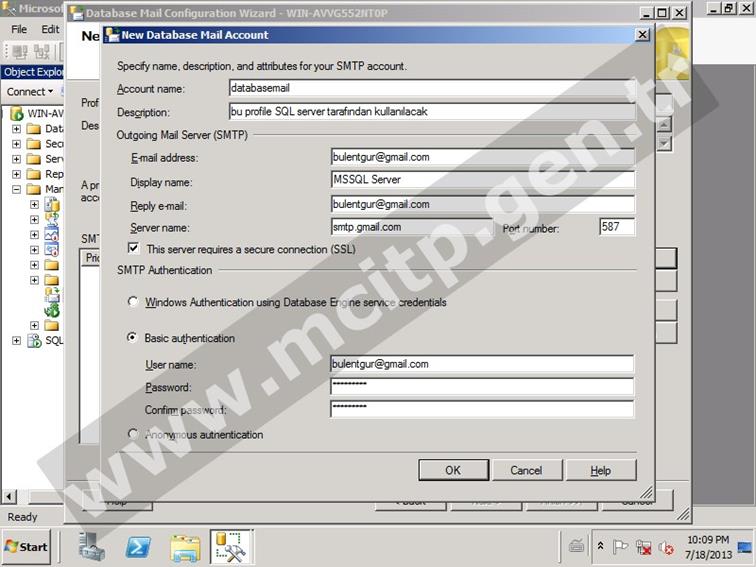756x567 pixels.
Task: Click the muted volume tray icon
Action: [666, 547]
